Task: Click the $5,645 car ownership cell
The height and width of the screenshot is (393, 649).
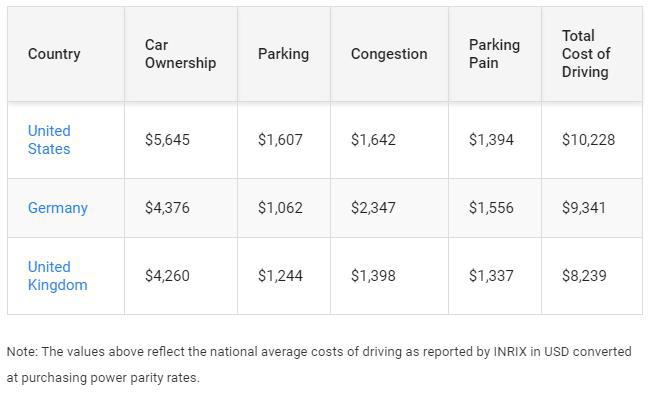Action: pyautogui.click(x=167, y=140)
